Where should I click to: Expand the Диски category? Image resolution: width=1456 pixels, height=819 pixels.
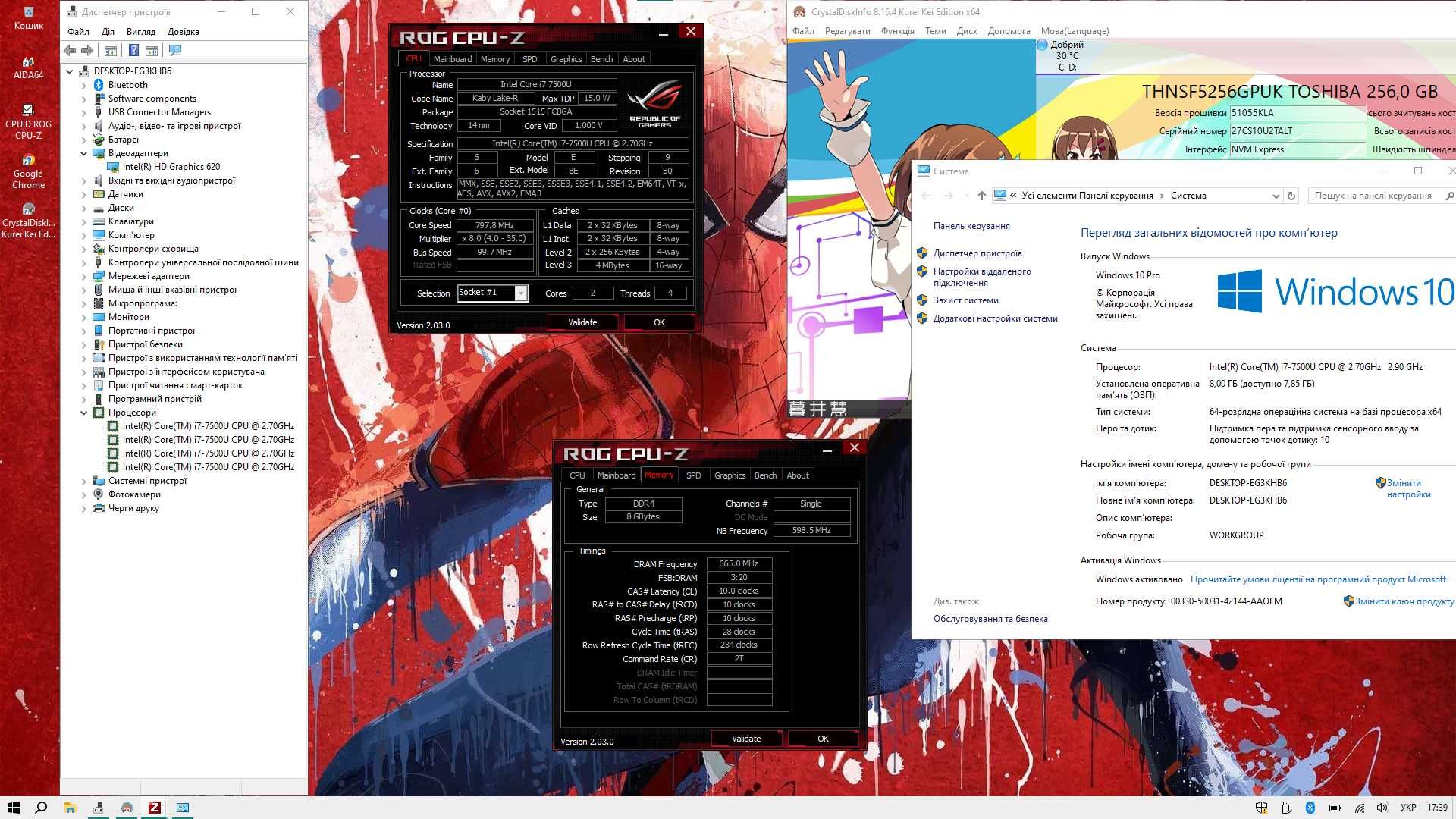[84, 208]
